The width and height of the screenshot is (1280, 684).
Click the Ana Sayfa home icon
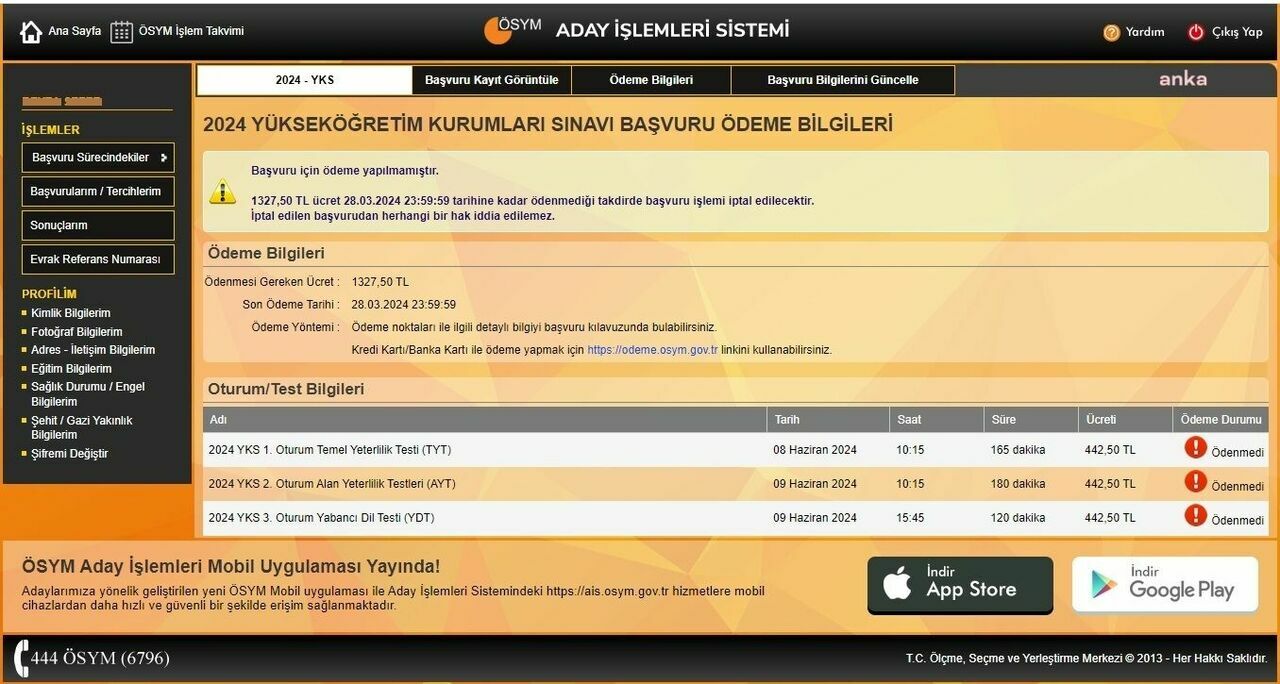tap(31, 32)
